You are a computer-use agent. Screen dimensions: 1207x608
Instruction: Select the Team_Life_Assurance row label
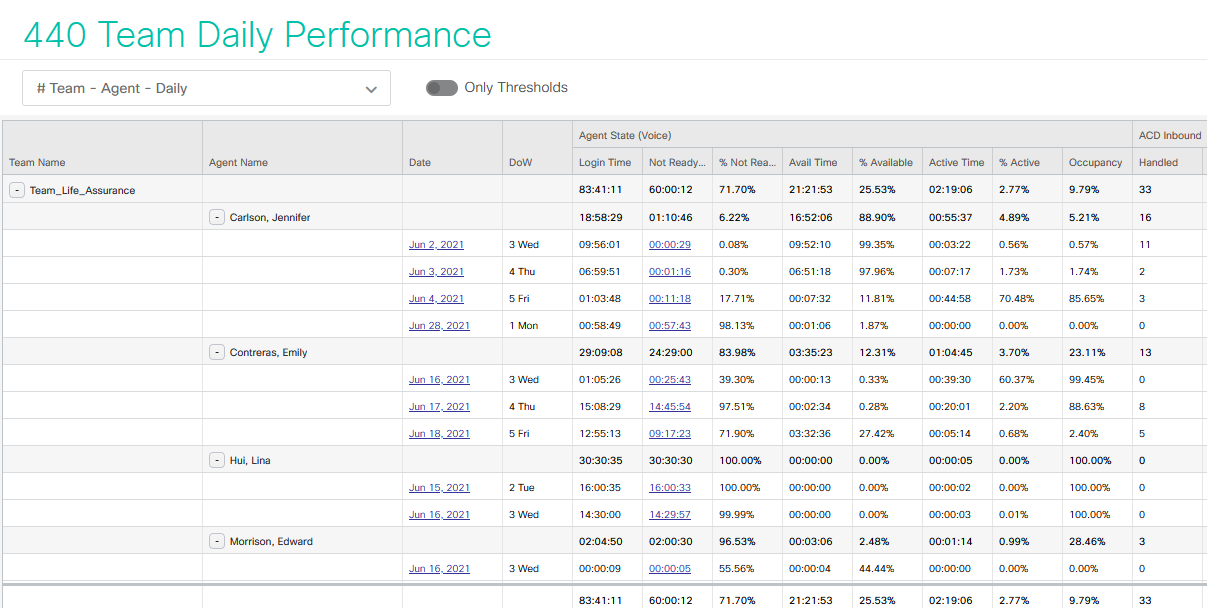[82, 190]
